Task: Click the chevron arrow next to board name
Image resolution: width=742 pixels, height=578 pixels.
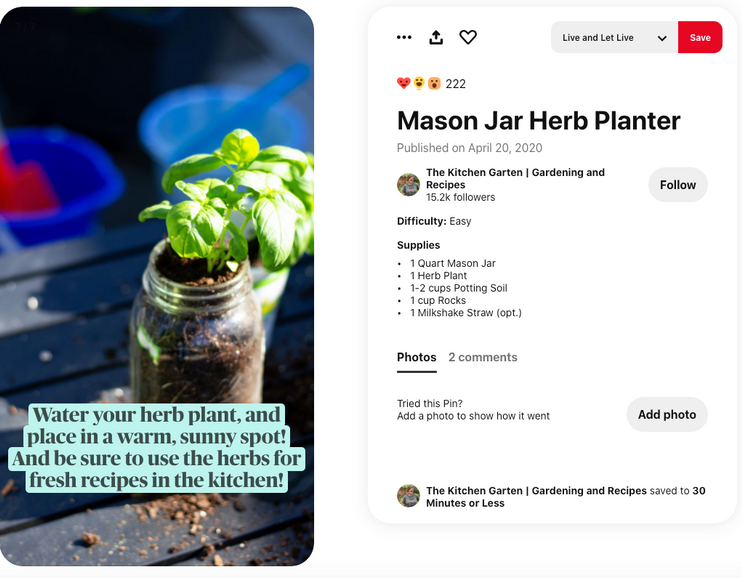Action: tap(662, 38)
